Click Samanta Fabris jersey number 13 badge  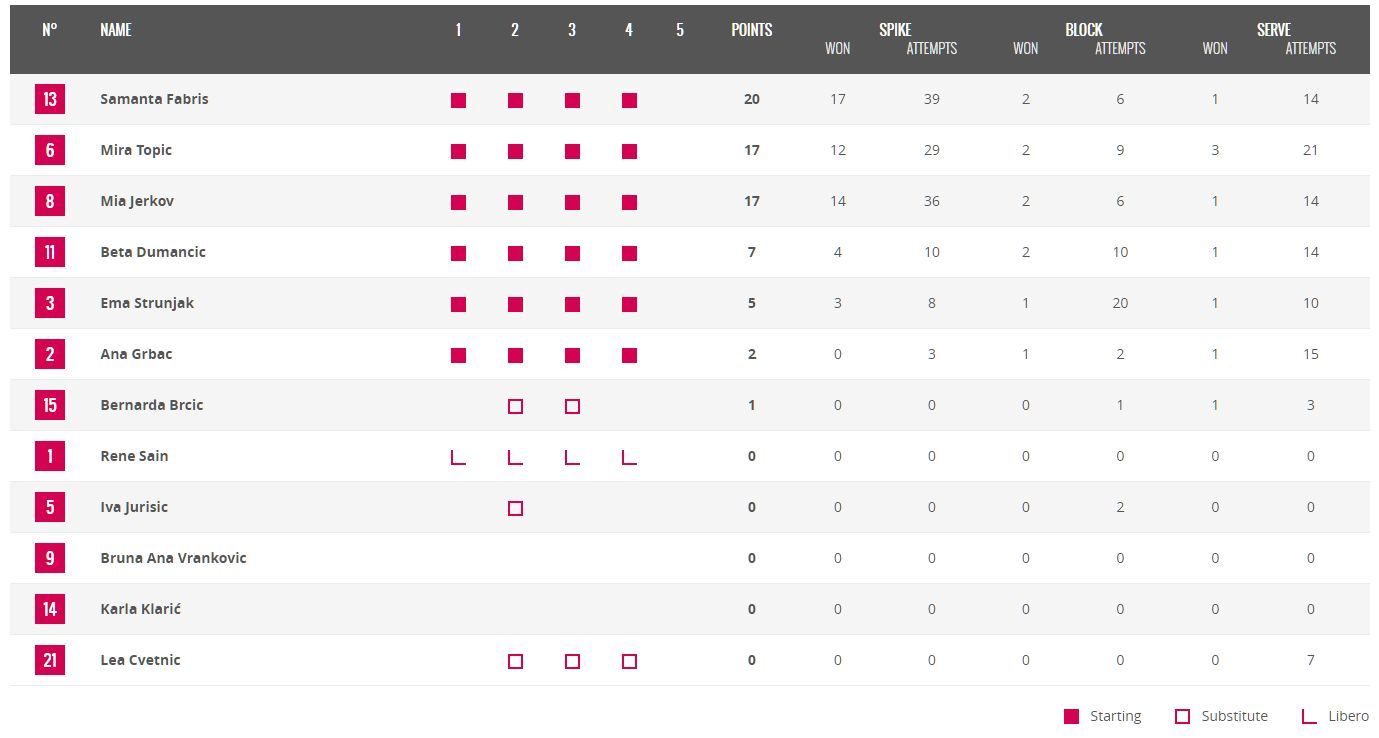(x=50, y=99)
